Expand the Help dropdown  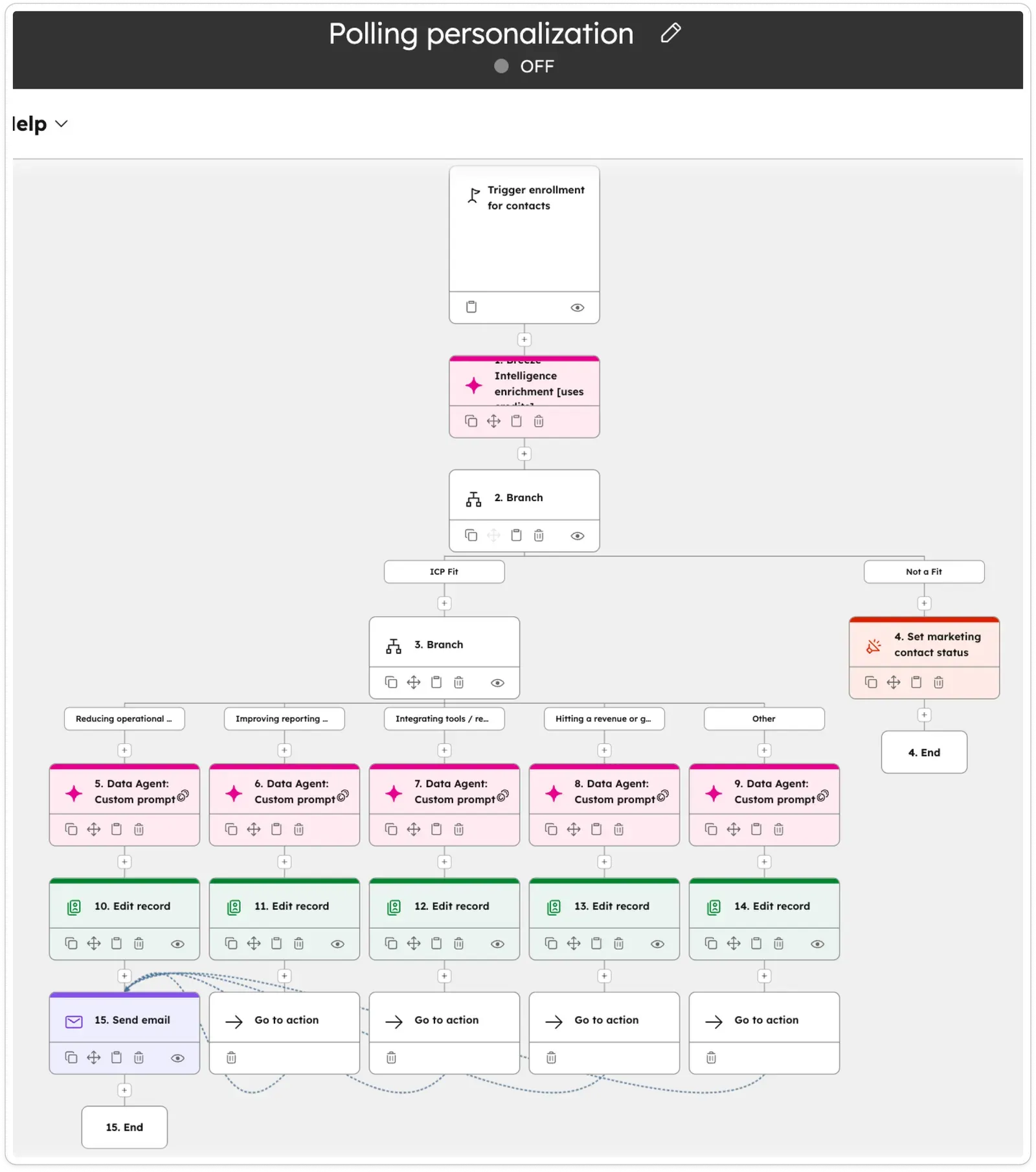coord(39,123)
